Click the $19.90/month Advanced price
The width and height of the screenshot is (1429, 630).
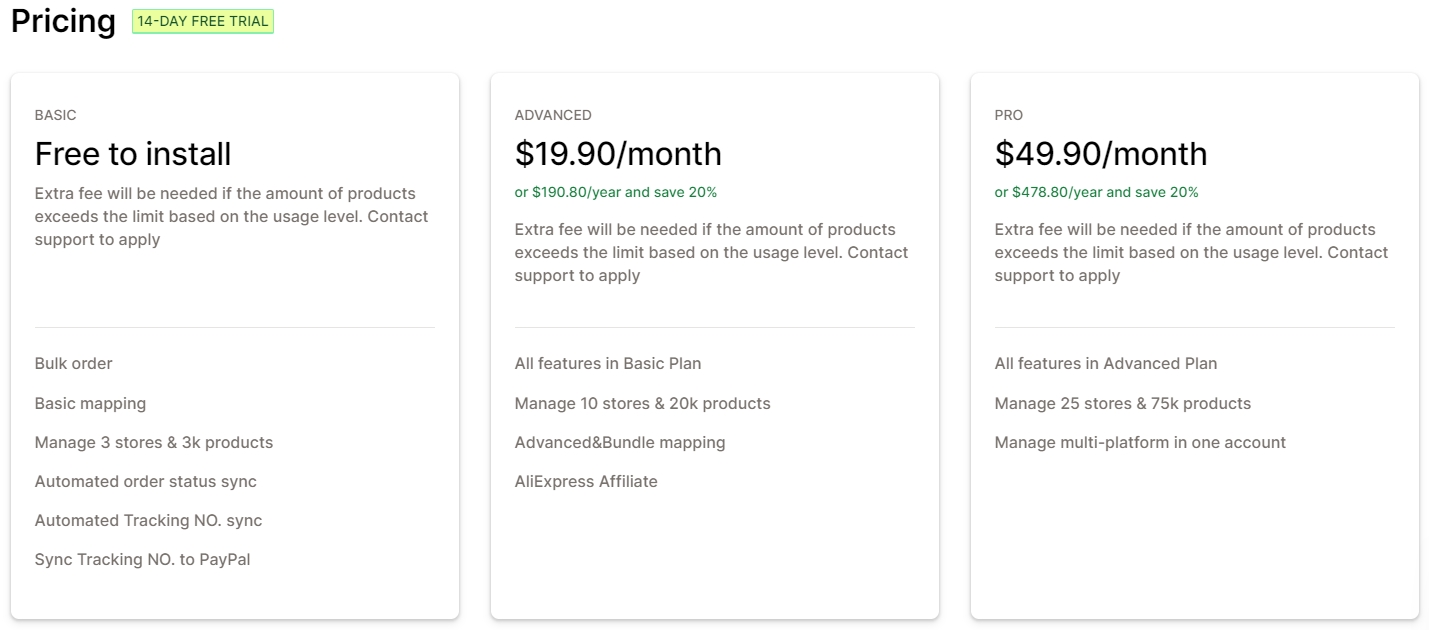coord(617,154)
